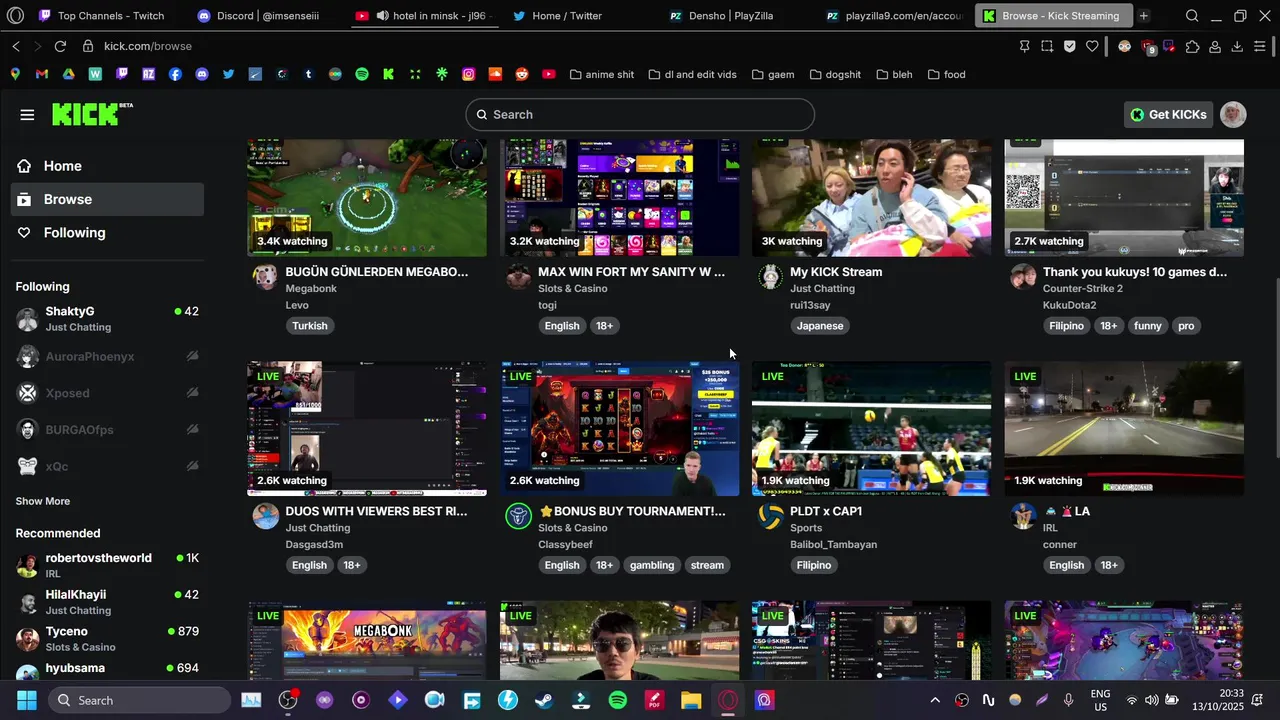Switch to the 'hotel in minsk' YouTube tab
The image size is (1280, 720).
[423, 15]
